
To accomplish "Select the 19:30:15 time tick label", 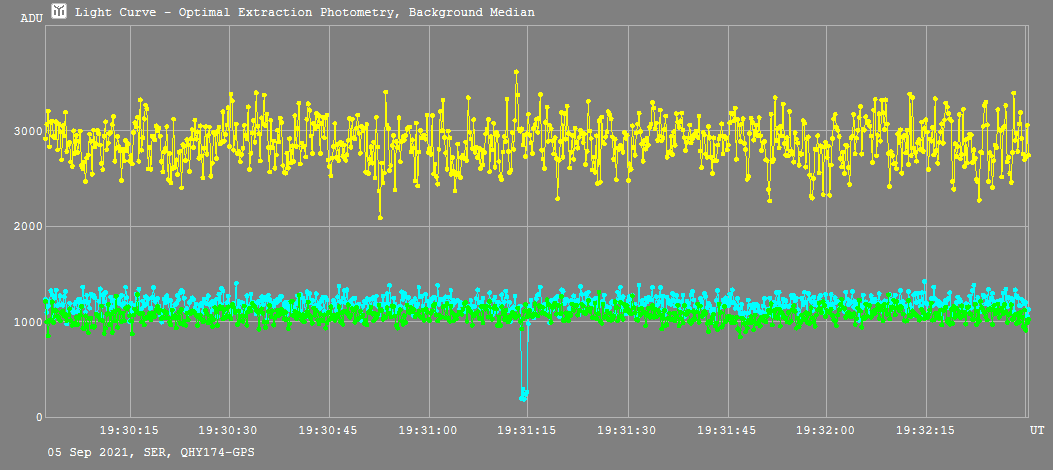I will (130, 430).
